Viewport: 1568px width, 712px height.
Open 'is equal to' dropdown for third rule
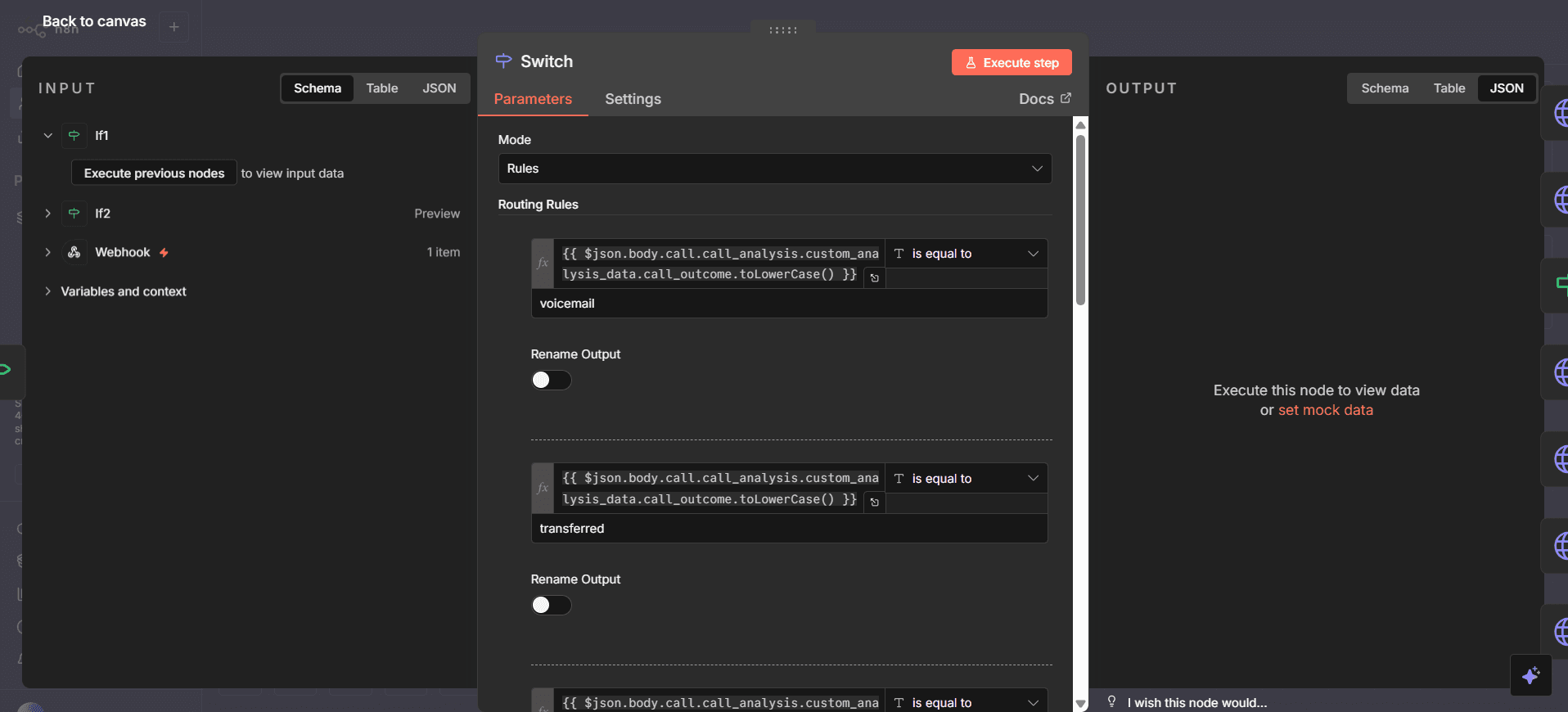coord(966,702)
